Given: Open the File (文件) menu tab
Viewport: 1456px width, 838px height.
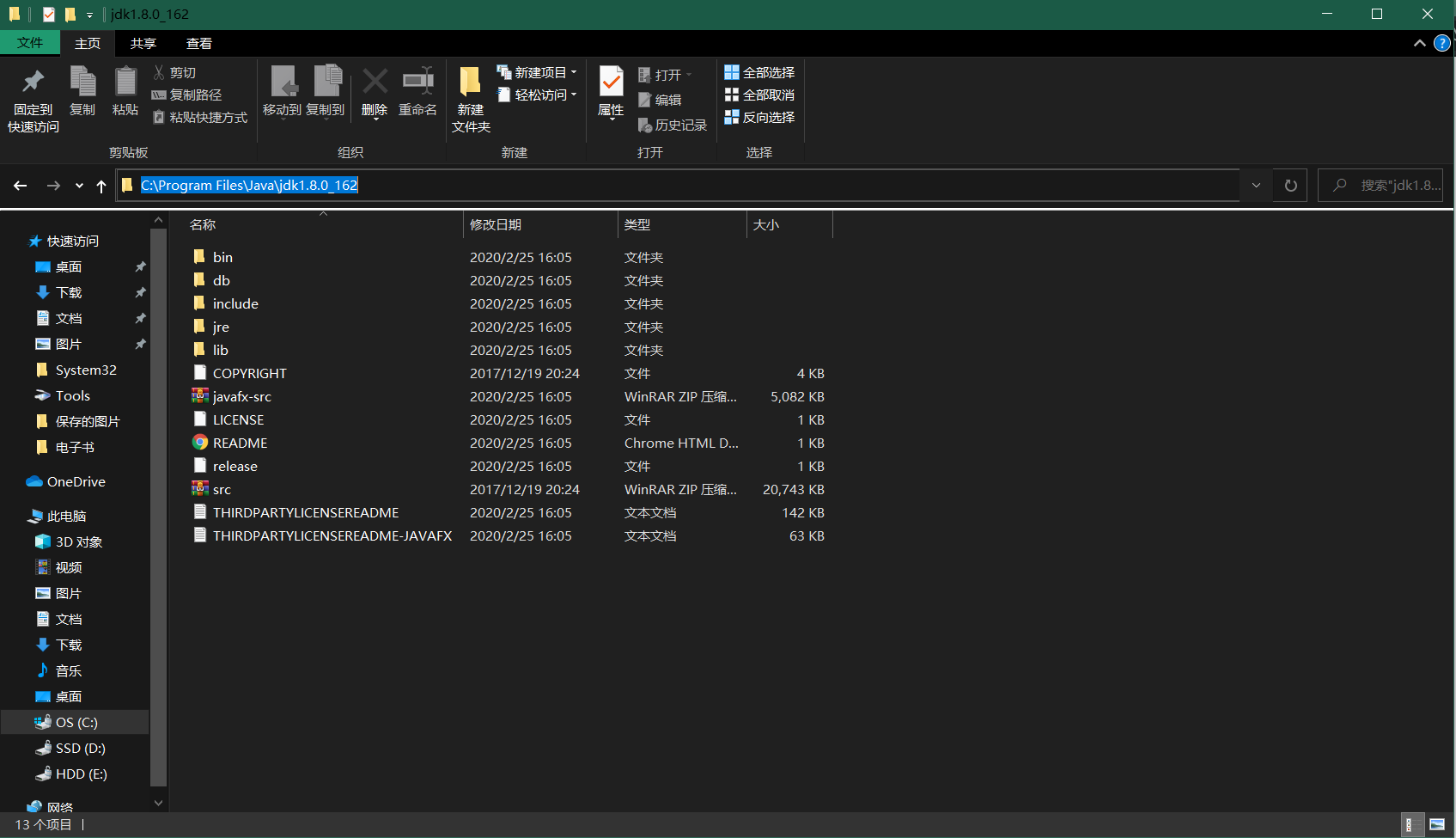Looking at the screenshot, I should pyautogui.click(x=30, y=43).
